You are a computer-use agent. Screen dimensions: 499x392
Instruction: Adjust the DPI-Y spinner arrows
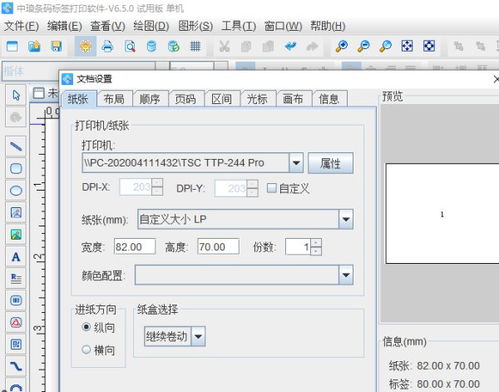point(252,188)
